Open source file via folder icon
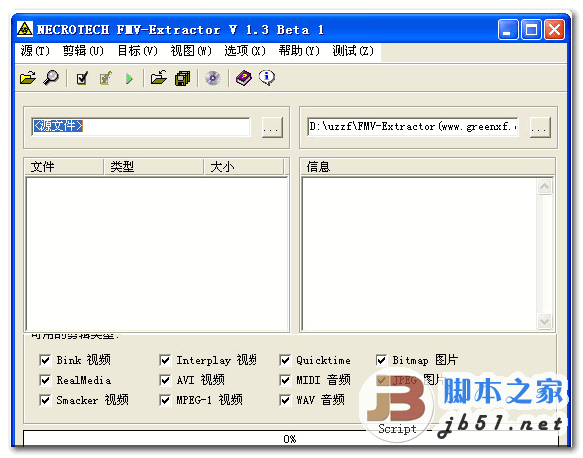The image size is (583, 458). (28, 78)
